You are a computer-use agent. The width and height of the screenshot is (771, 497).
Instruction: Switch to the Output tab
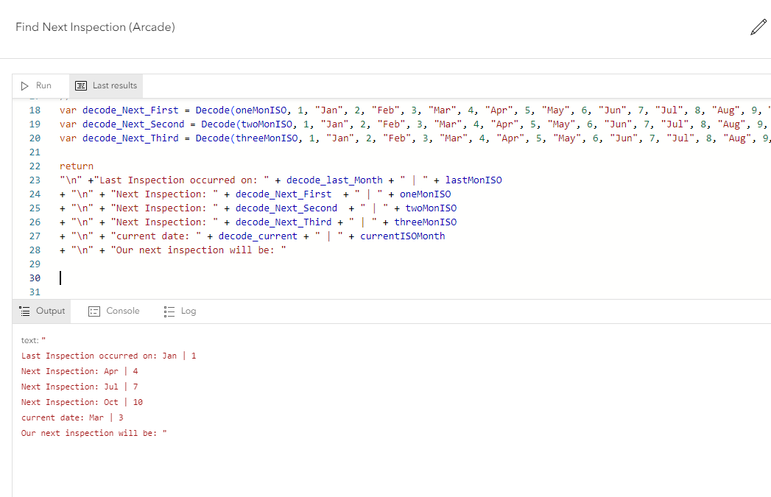pos(43,311)
